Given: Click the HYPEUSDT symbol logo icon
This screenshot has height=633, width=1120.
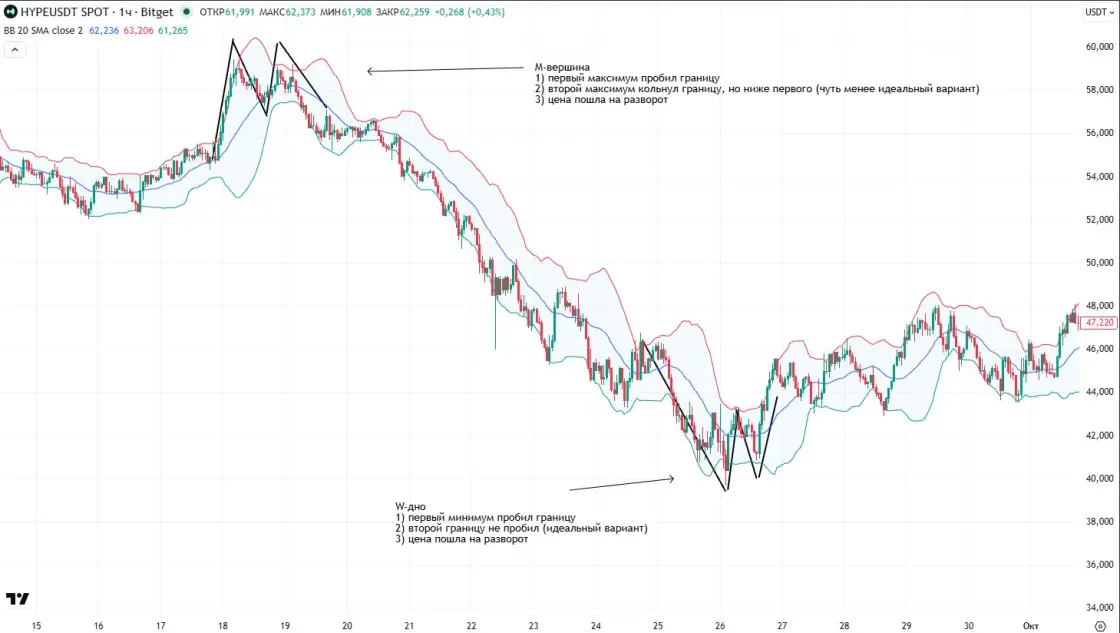Looking at the screenshot, I should 11,11.
